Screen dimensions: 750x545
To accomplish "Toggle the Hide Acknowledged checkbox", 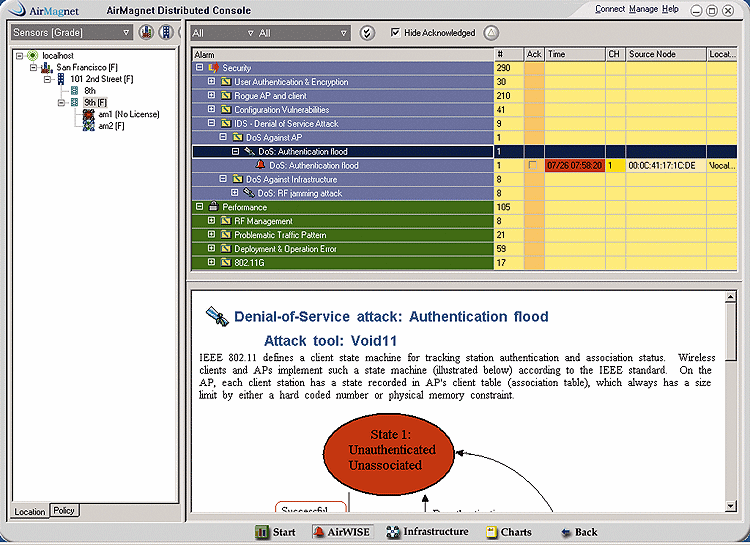I will pos(395,33).
